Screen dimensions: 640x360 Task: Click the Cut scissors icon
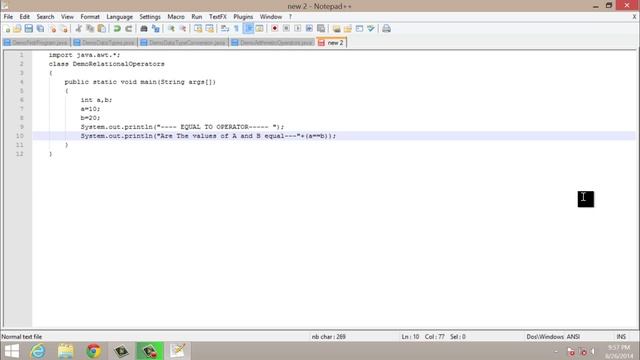tap(79, 29)
